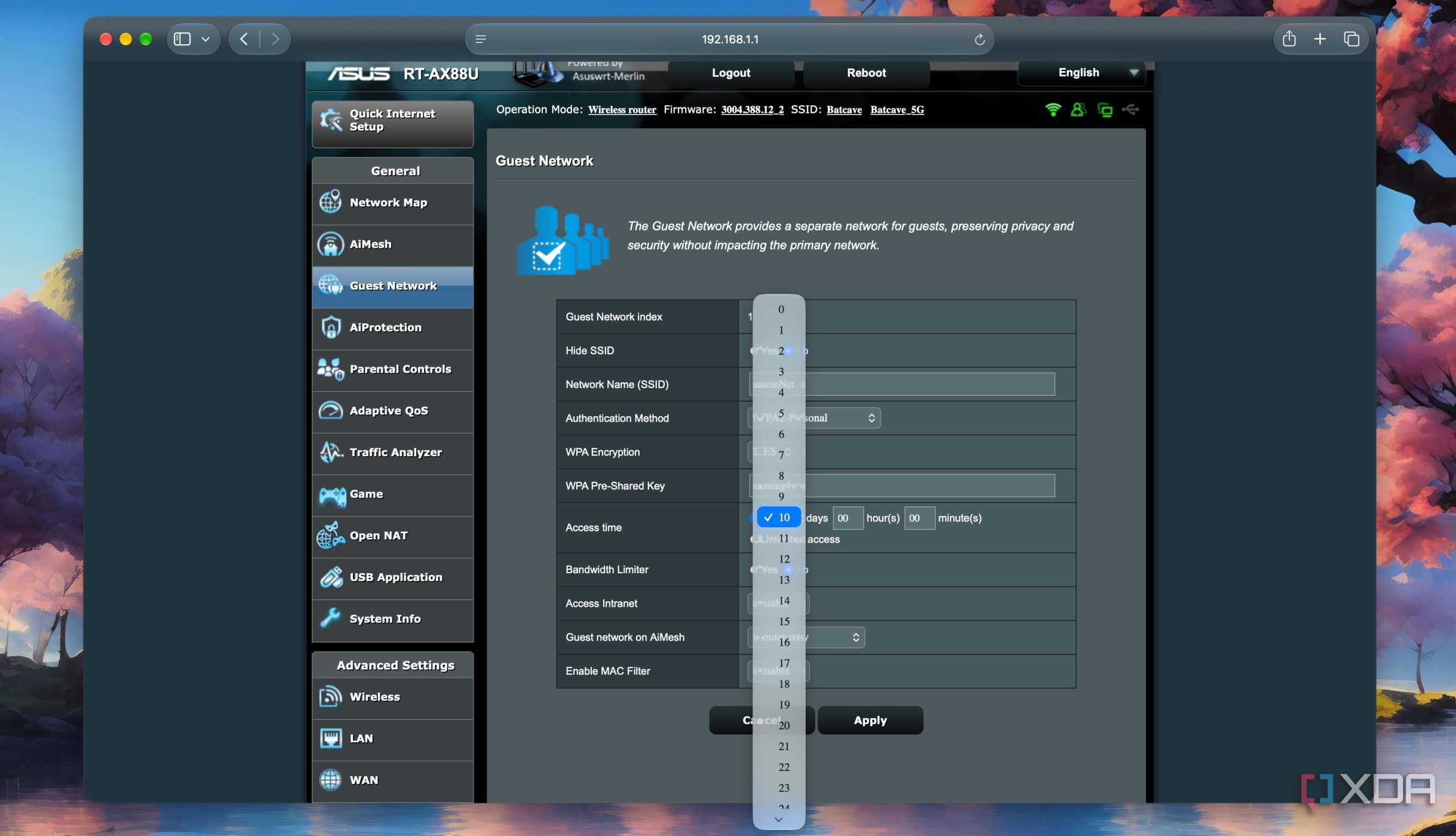The height and width of the screenshot is (836, 1456).
Task: Click Safari address bar 192.168.1.1
Action: [x=729, y=39]
